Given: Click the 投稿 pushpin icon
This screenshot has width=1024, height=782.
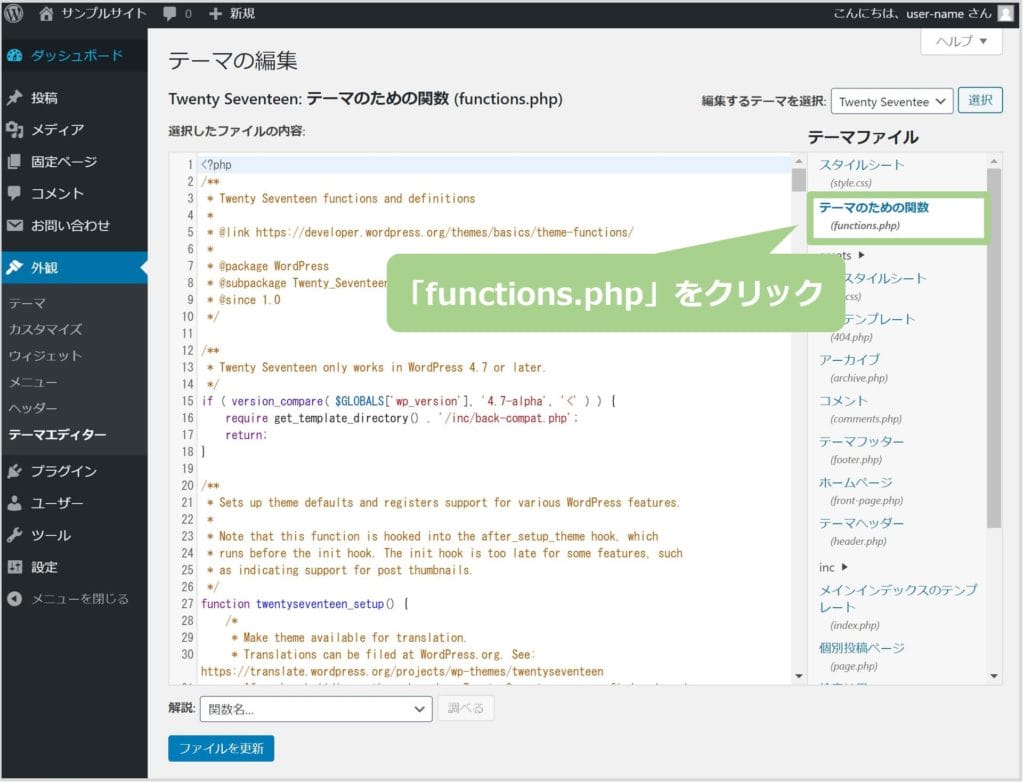Looking at the screenshot, I should click(14, 98).
